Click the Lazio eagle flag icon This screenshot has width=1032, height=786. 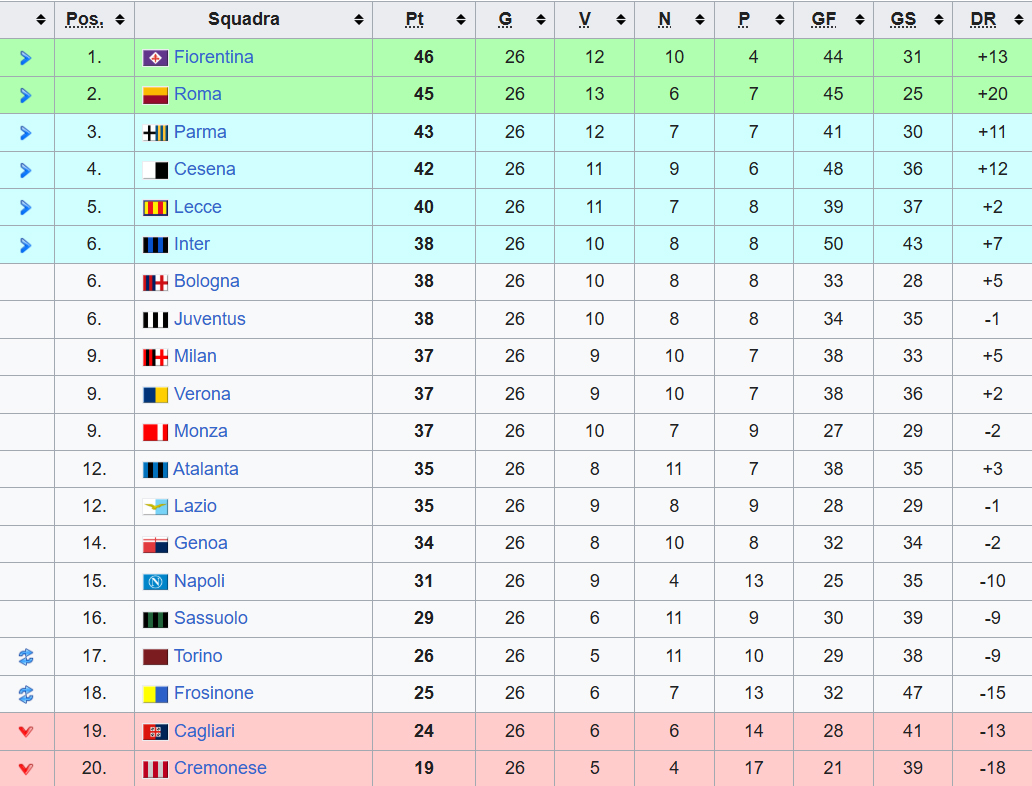(155, 507)
